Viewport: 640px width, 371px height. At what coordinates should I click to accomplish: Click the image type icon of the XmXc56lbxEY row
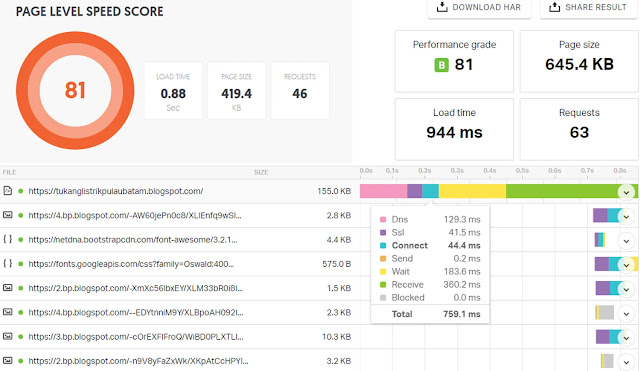pos(7,288)
